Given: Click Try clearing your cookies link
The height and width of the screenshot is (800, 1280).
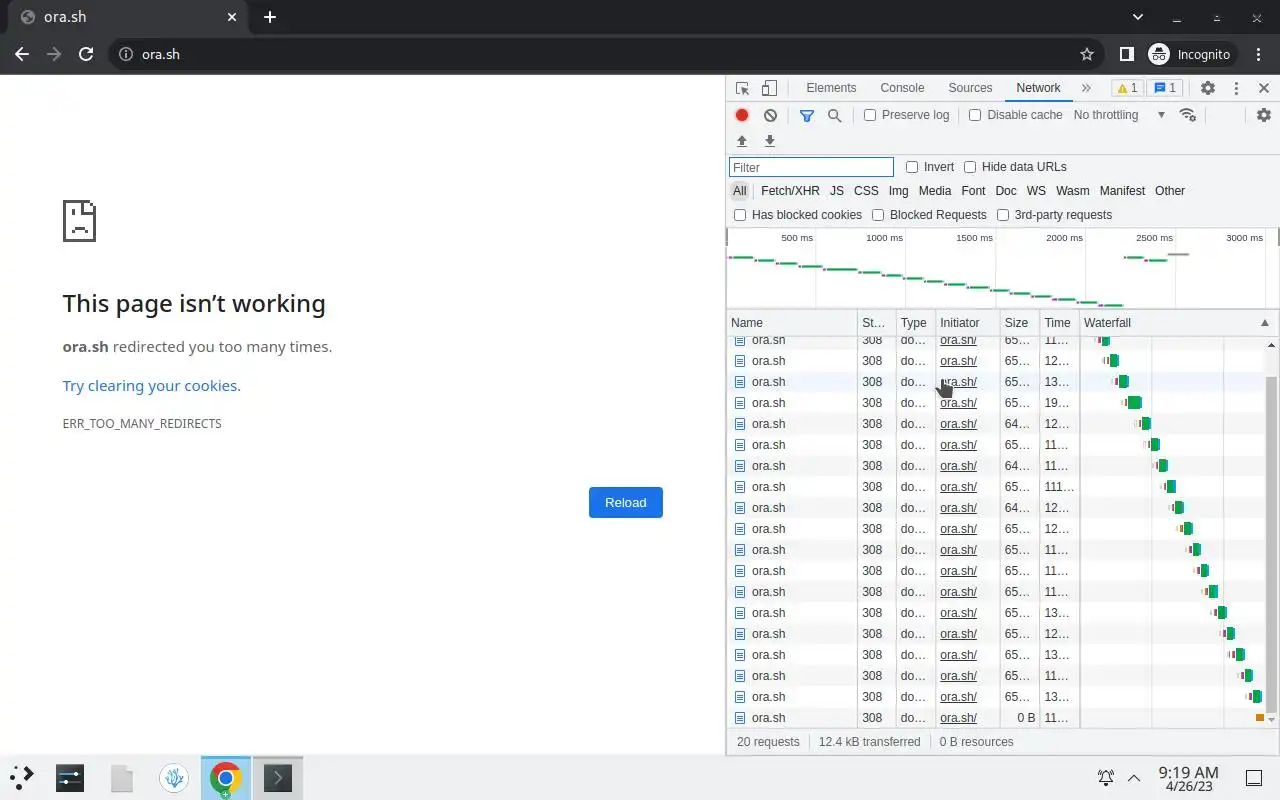Looking at the screenshot, I should [x=150, y=386].
